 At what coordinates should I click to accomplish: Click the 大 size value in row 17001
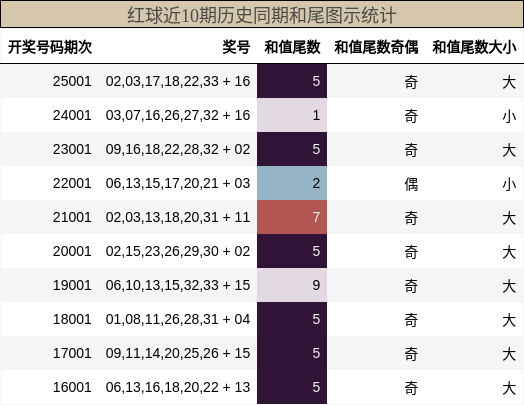(x=509, y=354)
